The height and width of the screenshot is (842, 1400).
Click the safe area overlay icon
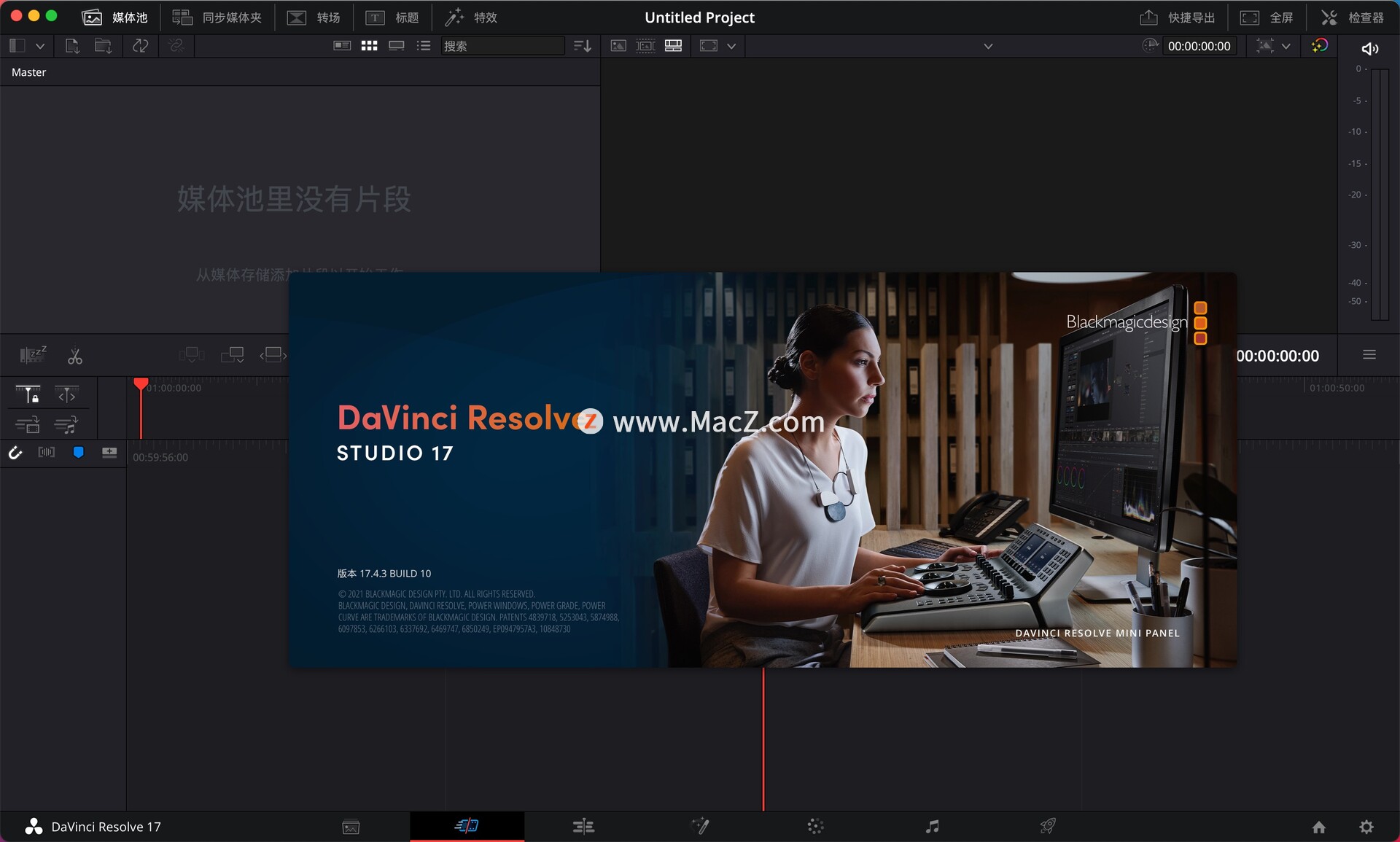[1266, 46]
